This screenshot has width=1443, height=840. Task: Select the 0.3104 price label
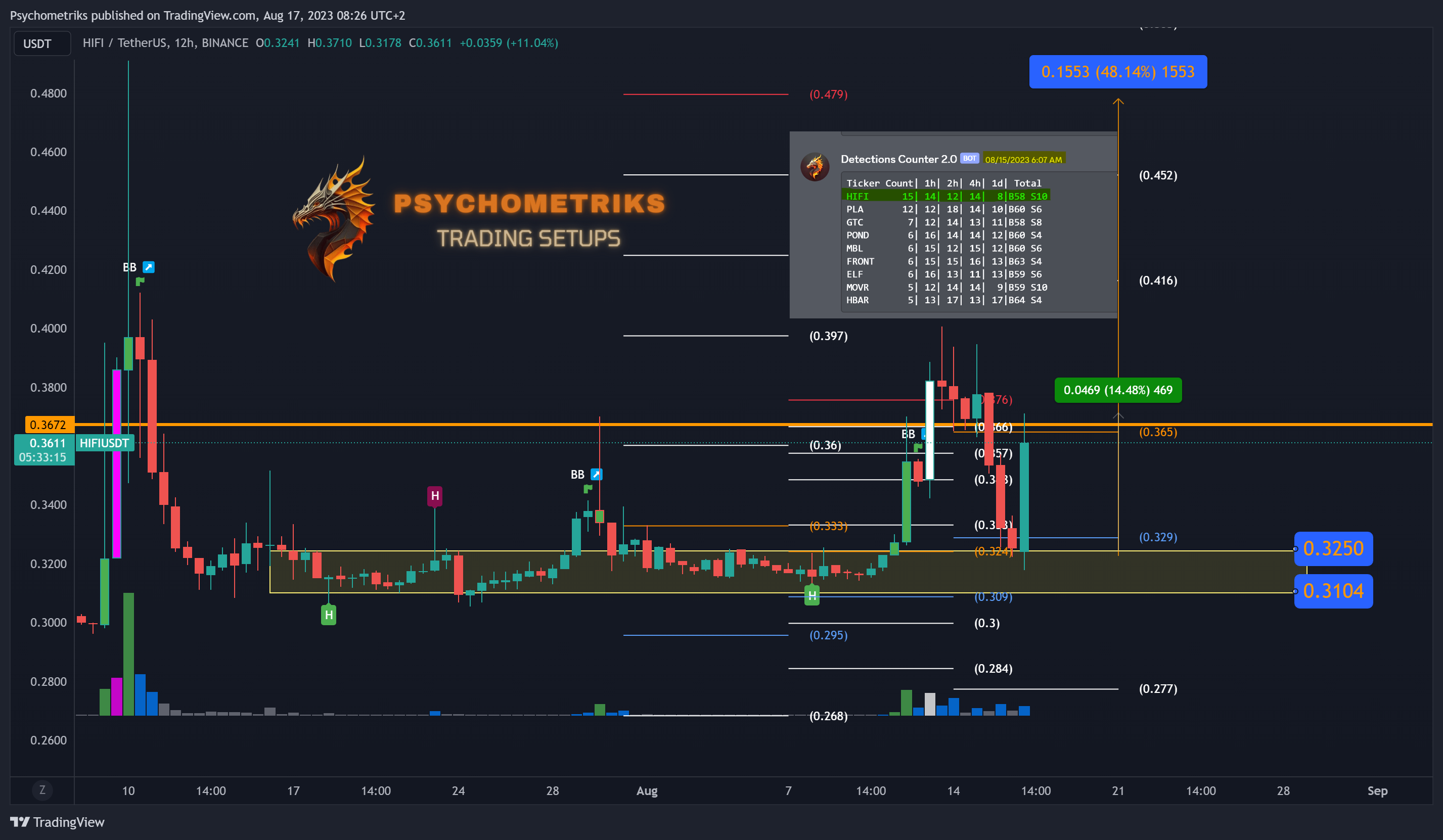click(x=1333, y=591)
